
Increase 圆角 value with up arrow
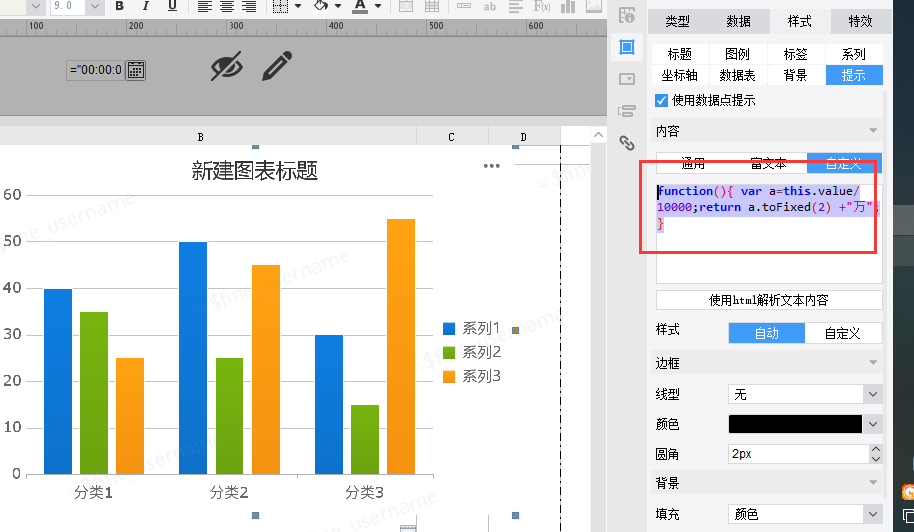[876, 449]
